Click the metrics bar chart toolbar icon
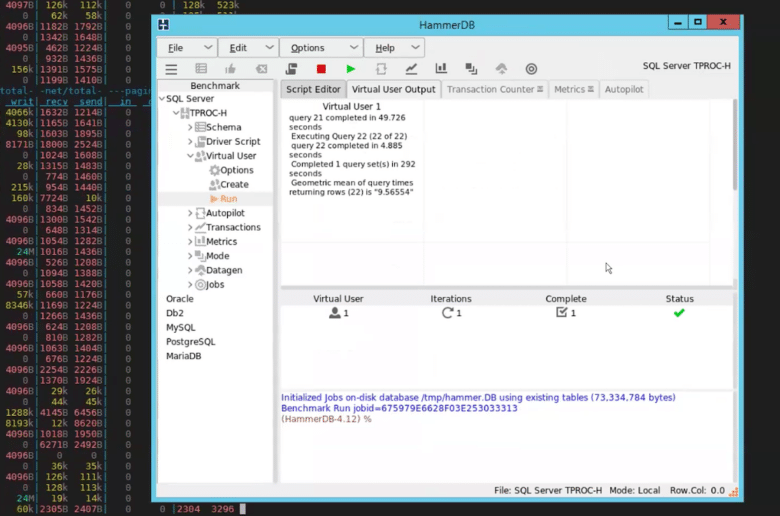The height and width of the screenshot is (516, 780). (x=441, y=68)
